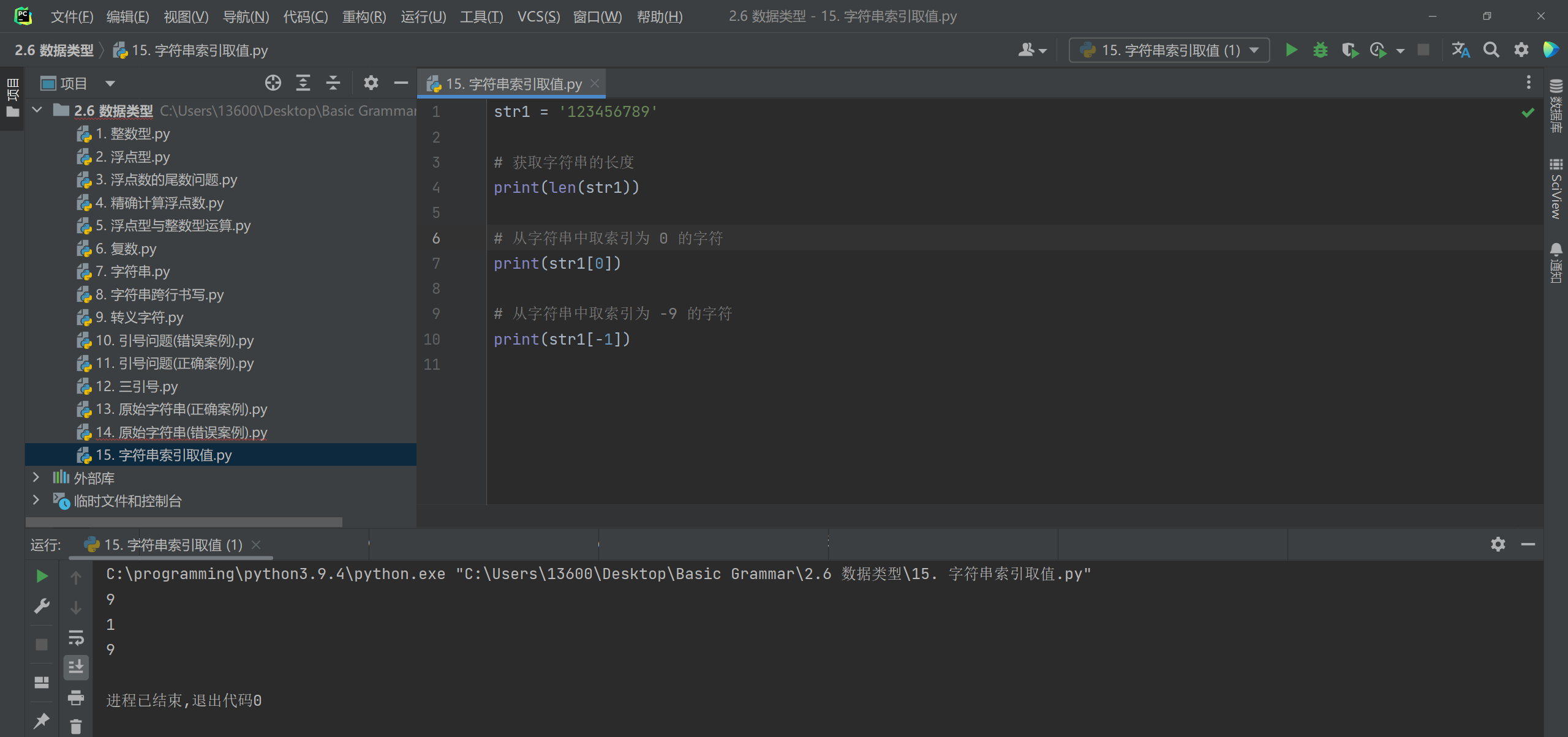This screenshot has width=1568, height=737.
Task: Toggle the 通知 notifications tool window
Action: (1556, 263)
